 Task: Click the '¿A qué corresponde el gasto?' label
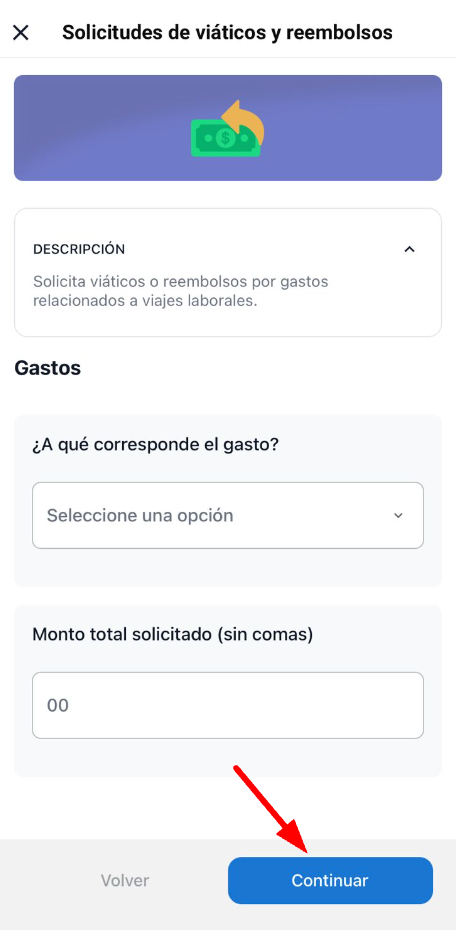(x=155, y=444)
